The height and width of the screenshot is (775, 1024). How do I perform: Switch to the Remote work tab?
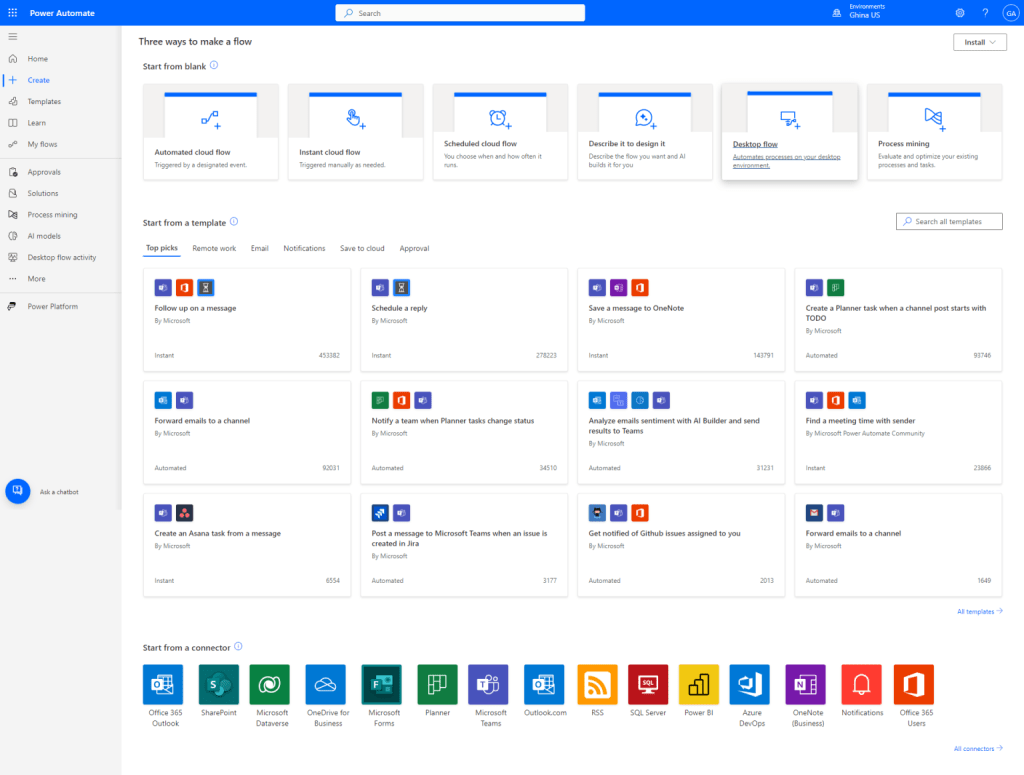(x=214, y=249)
